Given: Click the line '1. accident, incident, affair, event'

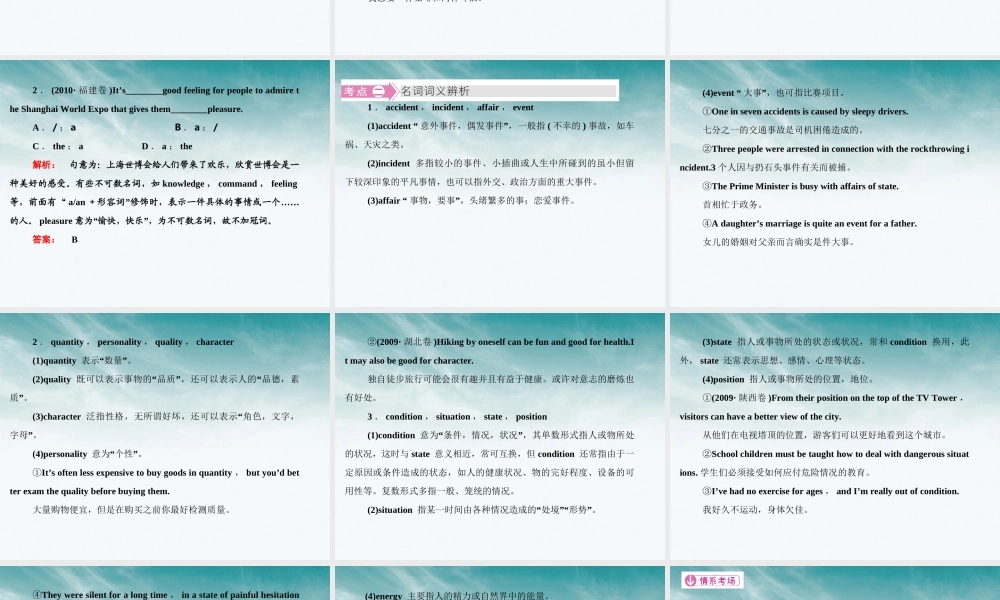Looking at the screenshot, I should [450, 107].
